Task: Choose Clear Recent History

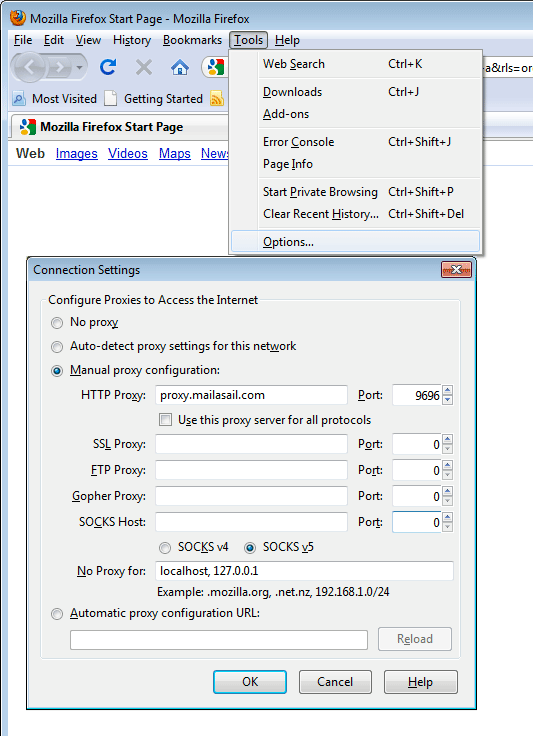Action: (356, 214)
